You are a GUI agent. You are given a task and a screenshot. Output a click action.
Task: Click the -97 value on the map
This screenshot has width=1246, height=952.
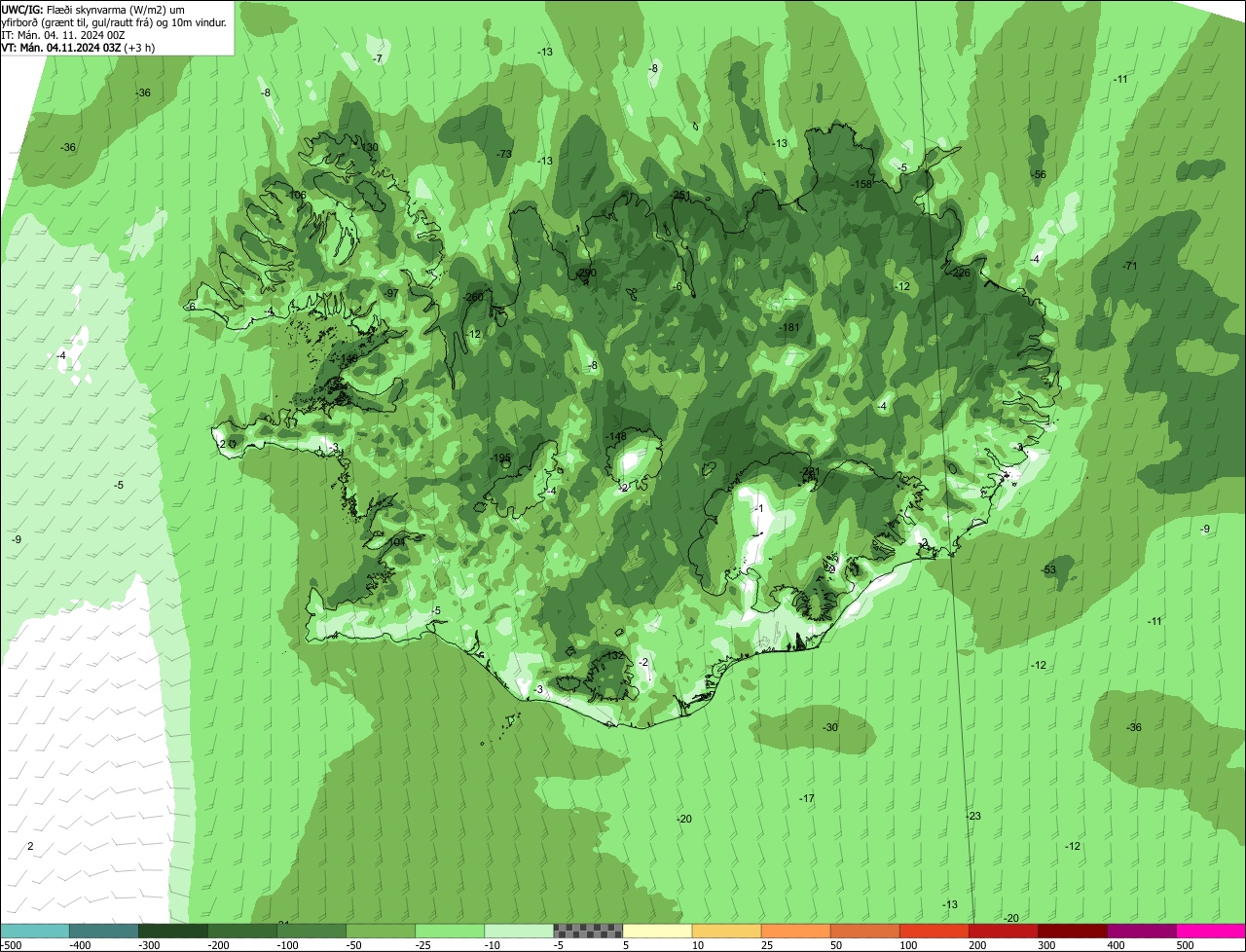point(391,293)
